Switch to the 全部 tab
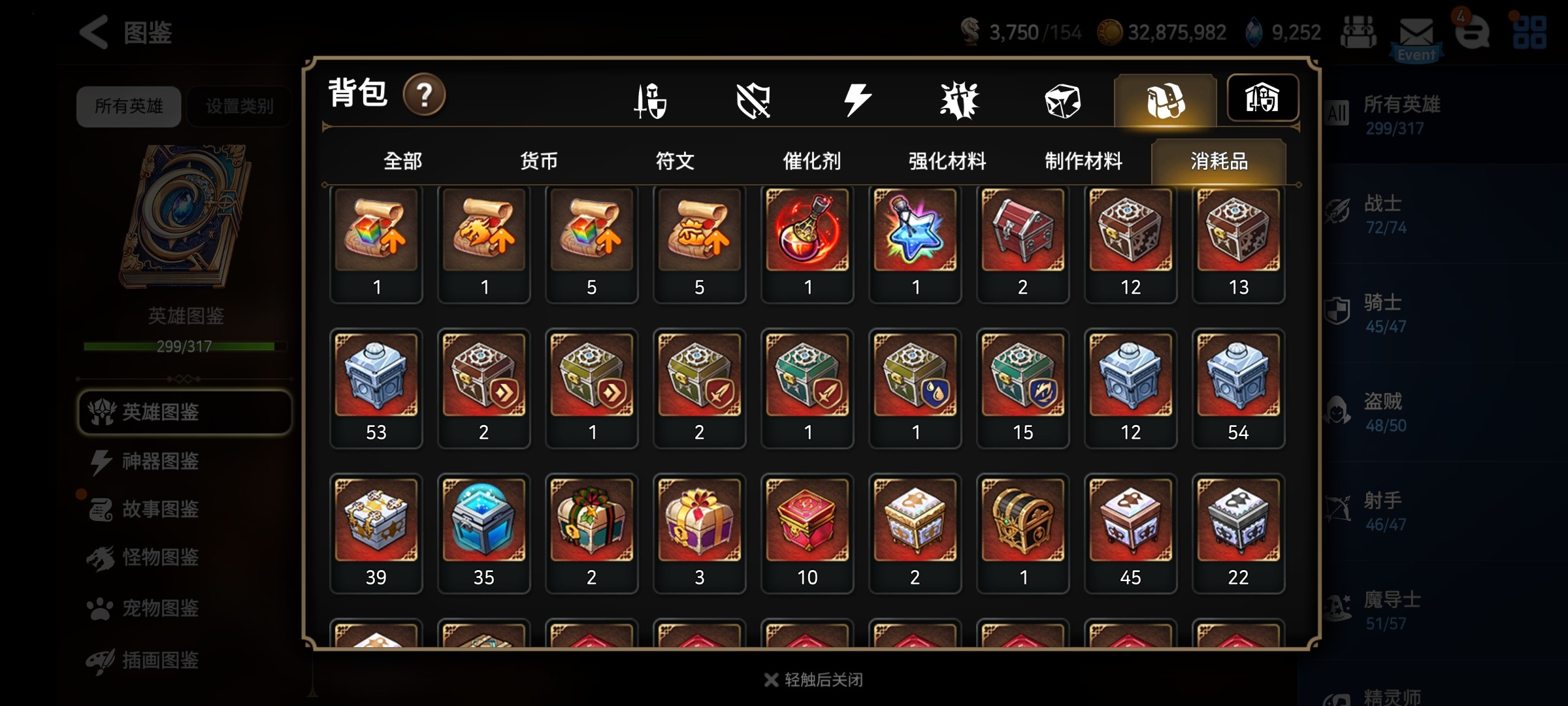1568x706 pixels. (x=402, y=161)
